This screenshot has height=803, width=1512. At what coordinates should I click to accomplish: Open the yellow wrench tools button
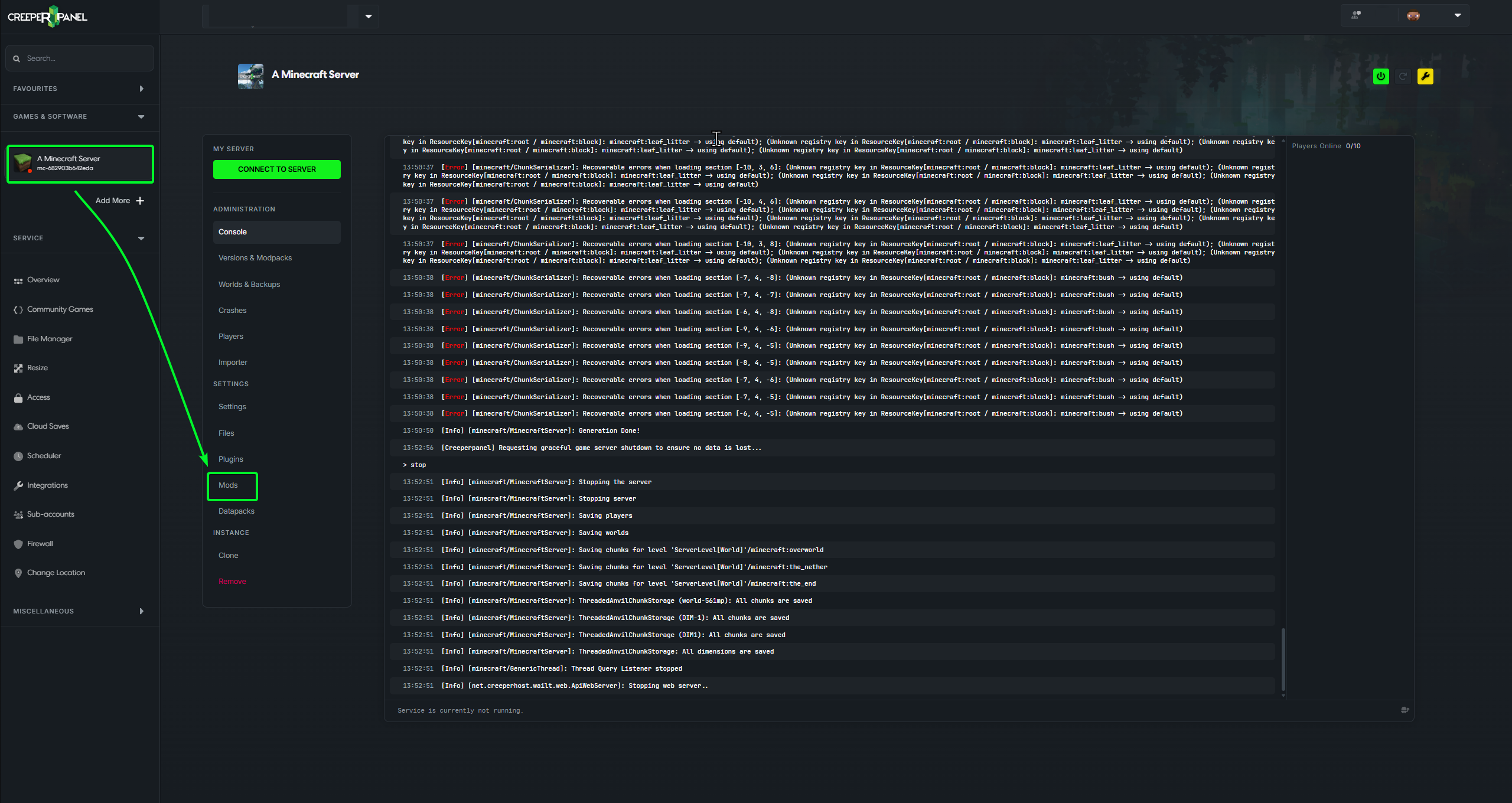[x=1425, y=76]
